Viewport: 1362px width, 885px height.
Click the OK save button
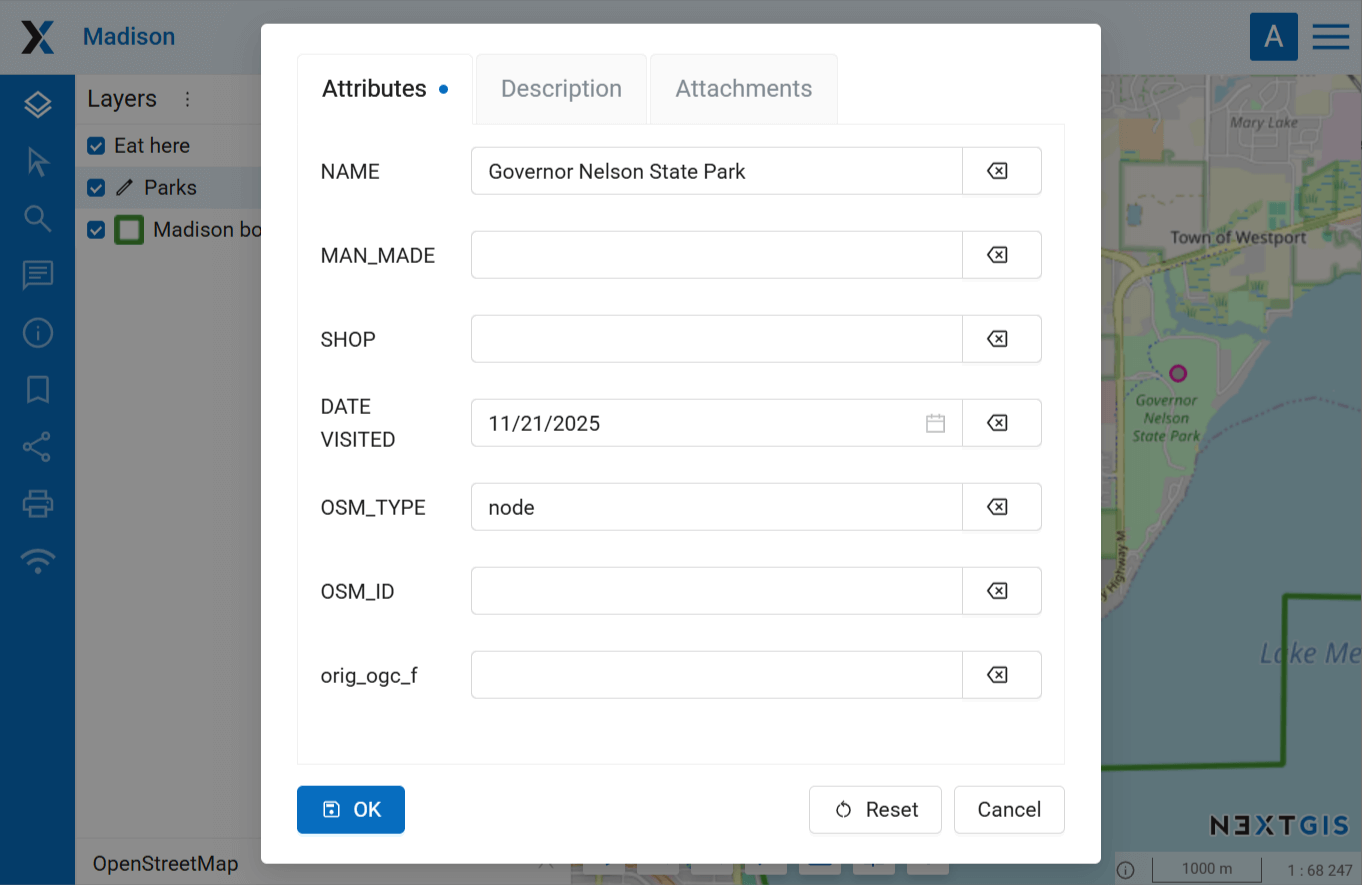pyautogui.click(x=351, y=809)
